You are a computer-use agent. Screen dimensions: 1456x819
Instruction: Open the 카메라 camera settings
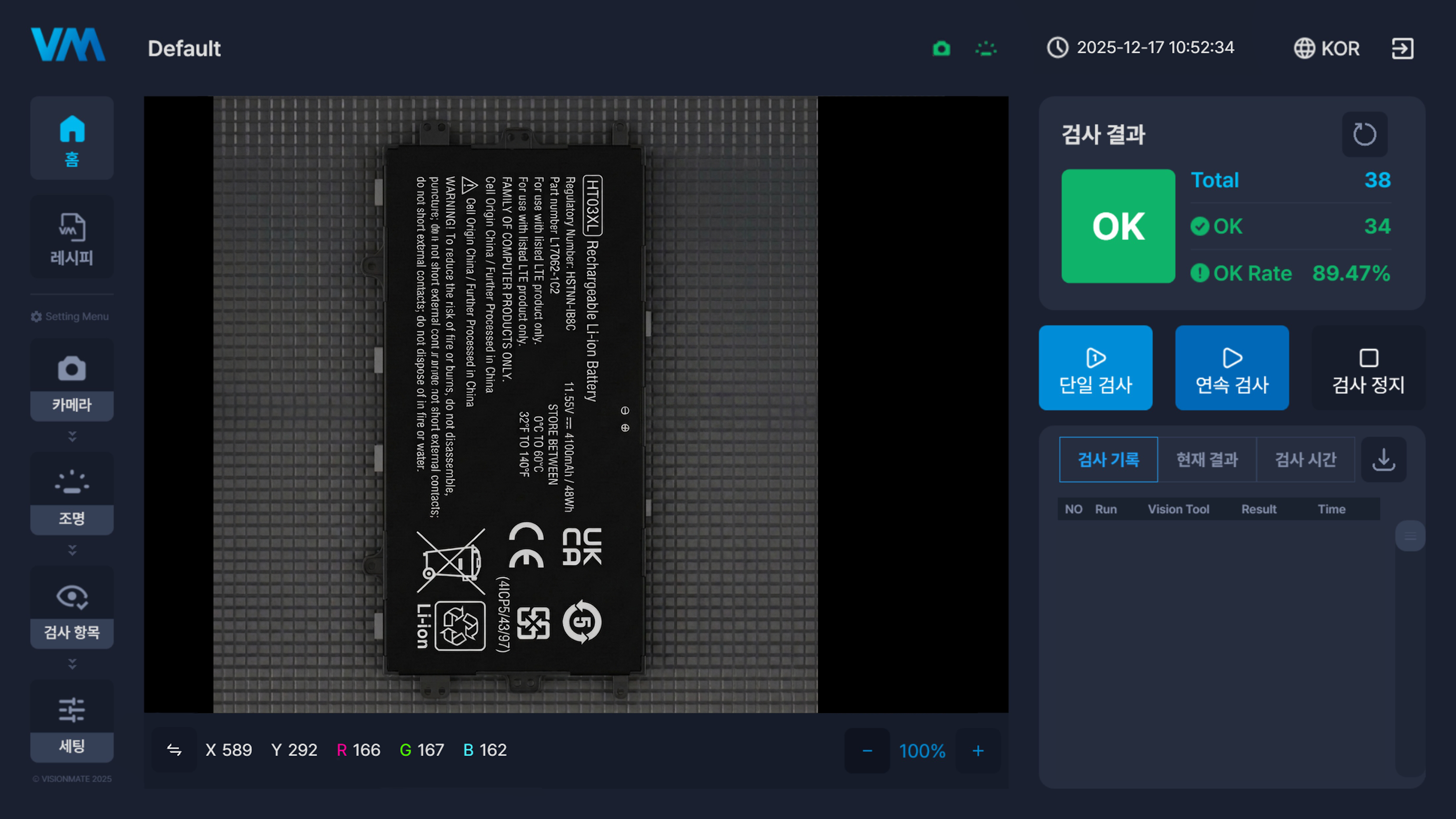(72, 380)
